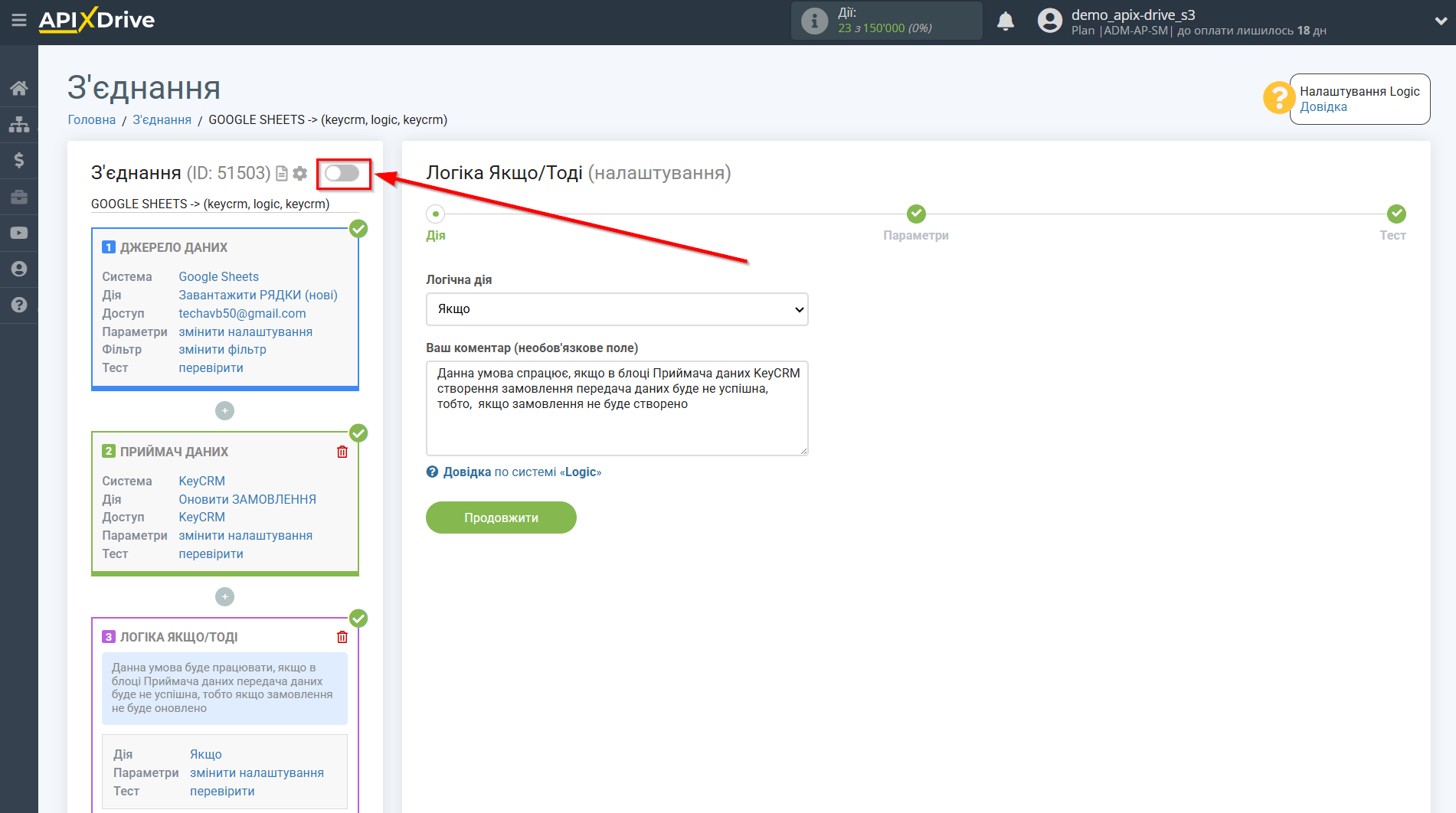Open the video tutorials sidebar icon
This screenshot has height=813, width=1456.
(19, 233)
